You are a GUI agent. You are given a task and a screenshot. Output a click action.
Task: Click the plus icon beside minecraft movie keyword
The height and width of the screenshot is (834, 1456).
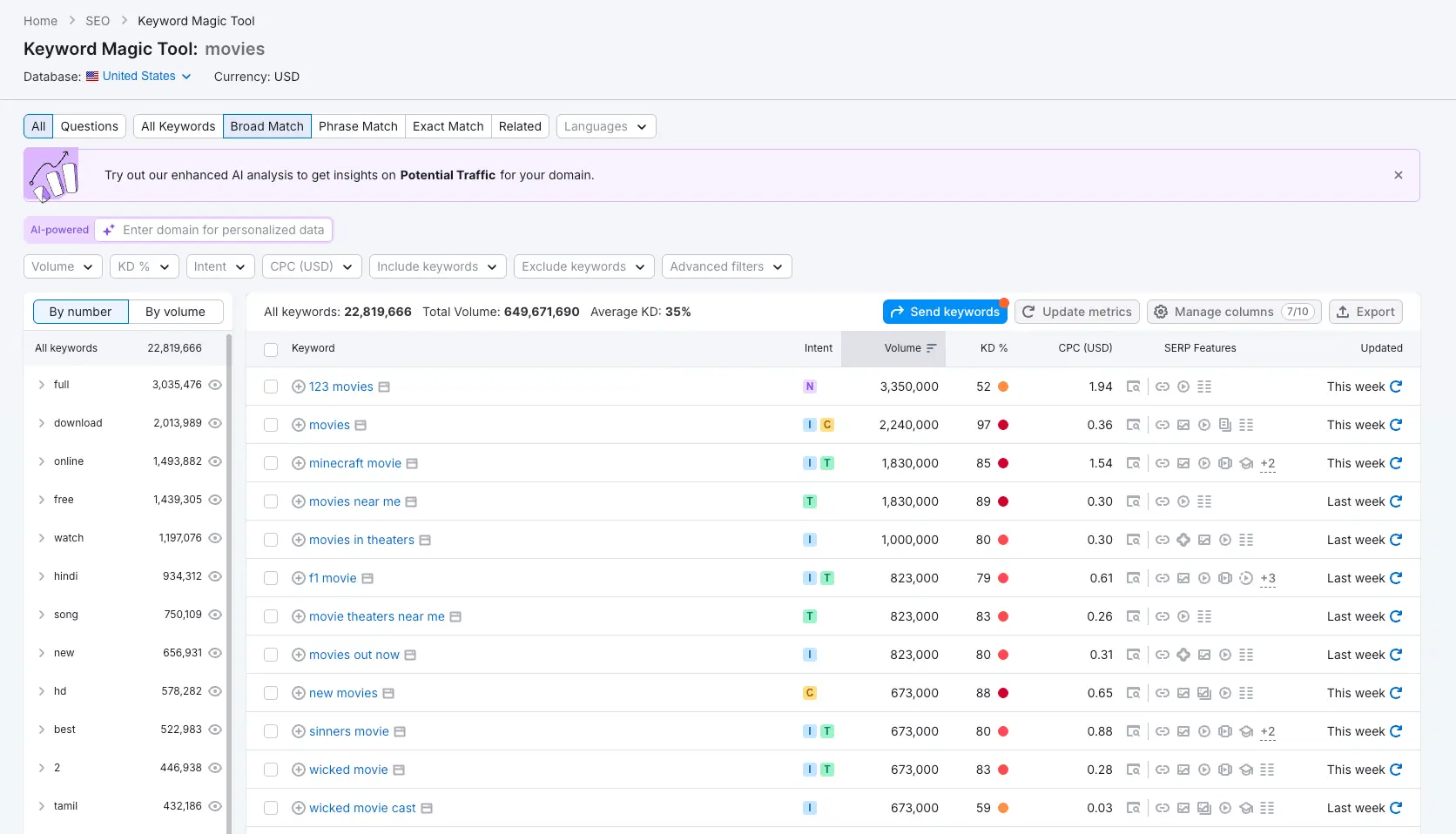tap(299, 463)
